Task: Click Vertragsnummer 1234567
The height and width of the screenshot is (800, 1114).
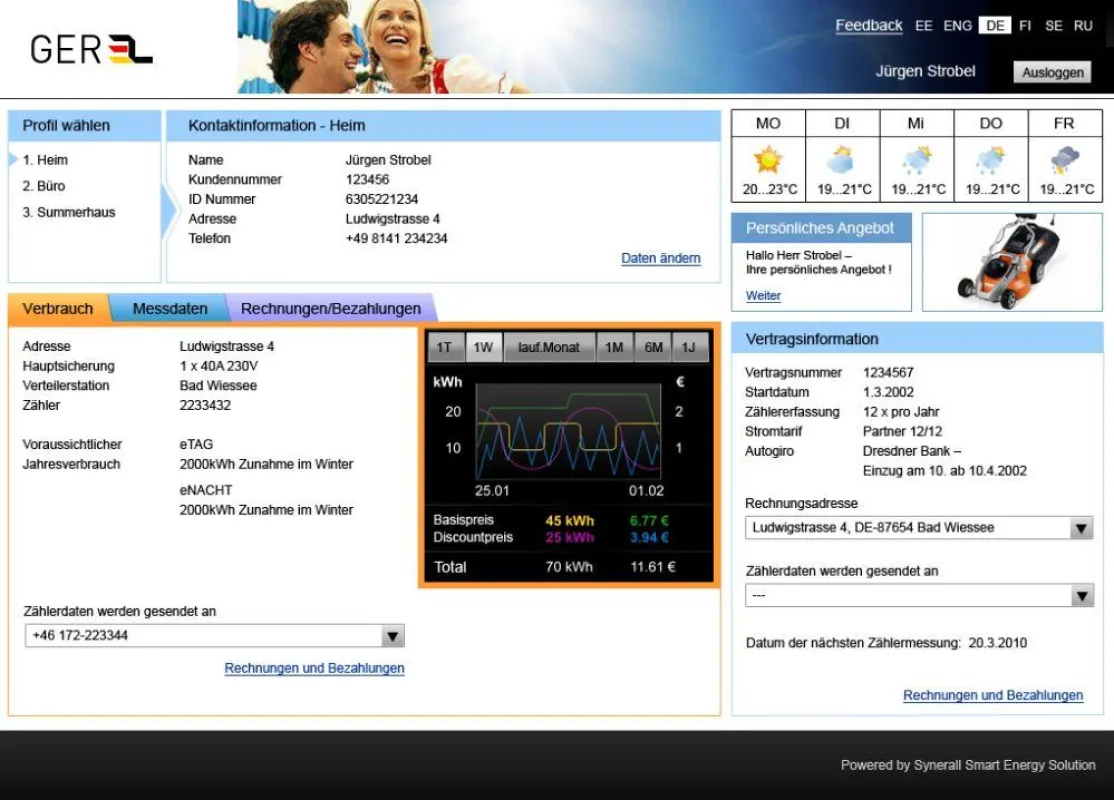Action: 888,372
